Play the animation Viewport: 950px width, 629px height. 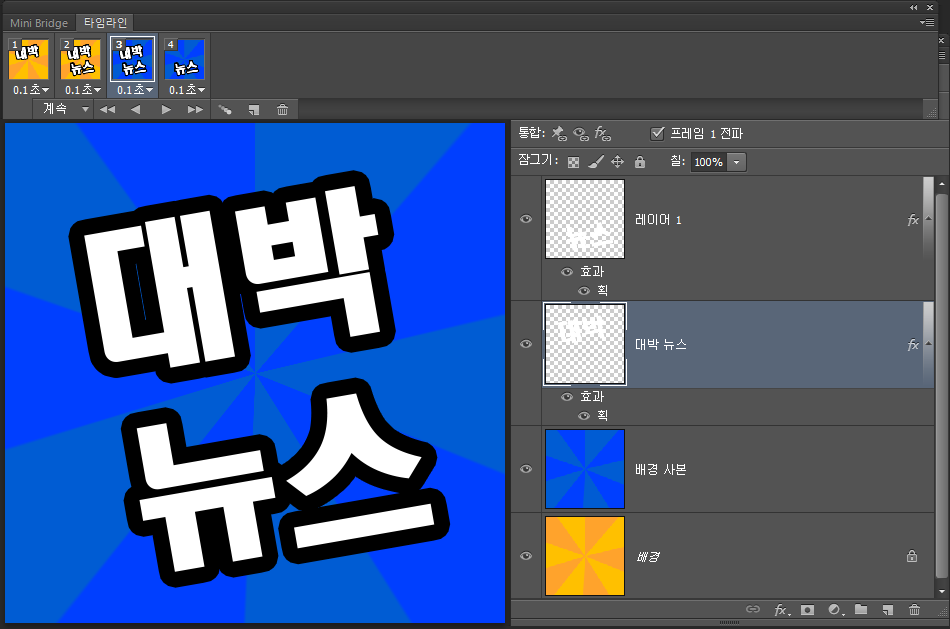(x=166, y=110)
